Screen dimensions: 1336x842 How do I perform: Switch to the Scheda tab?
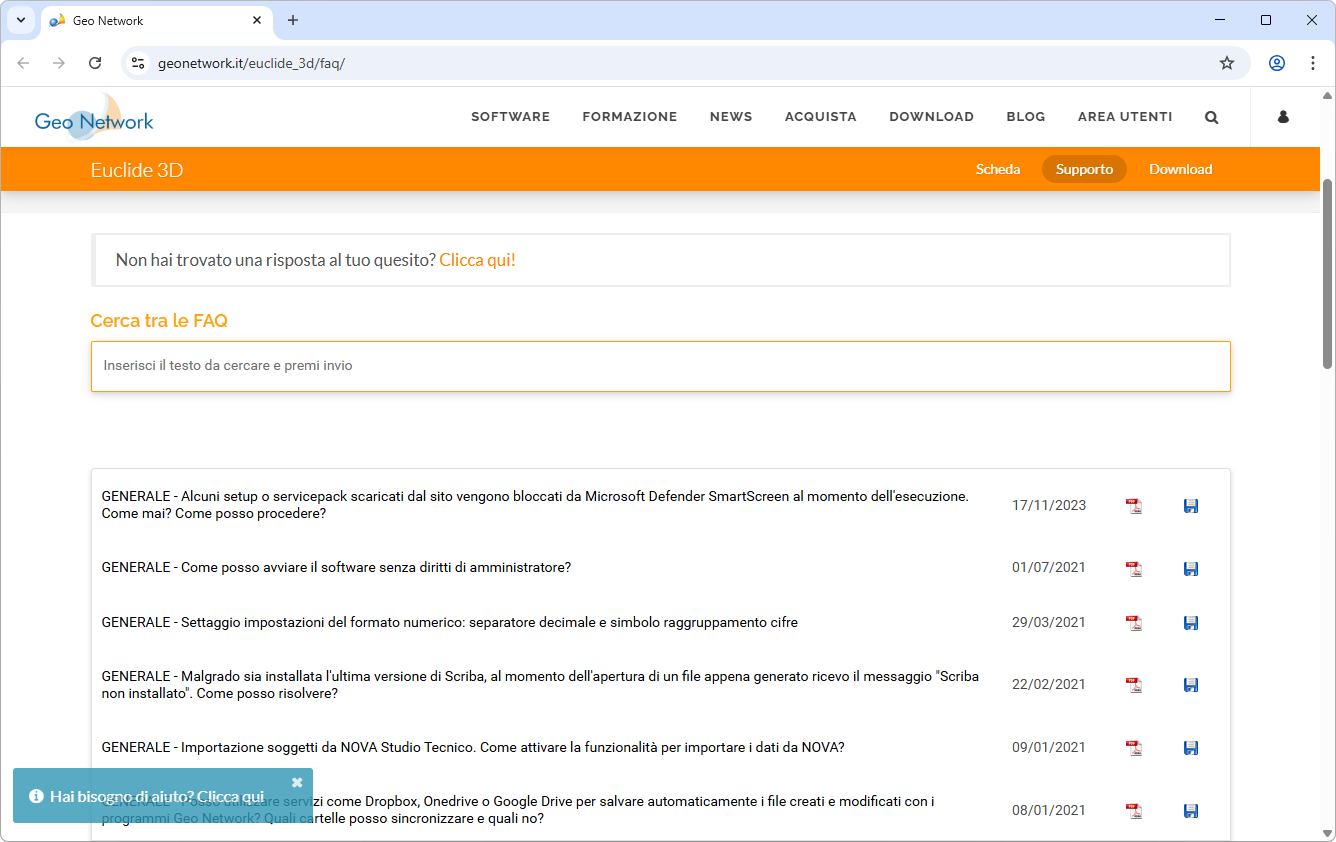[x=997, y=170]
